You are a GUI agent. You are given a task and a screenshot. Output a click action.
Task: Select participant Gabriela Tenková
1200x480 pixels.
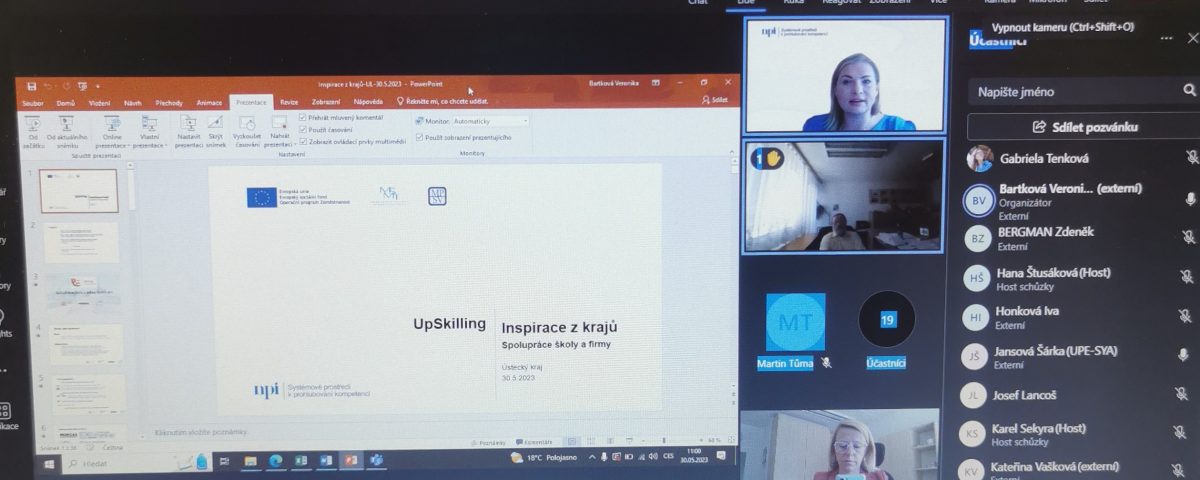tap(1043, 158)
